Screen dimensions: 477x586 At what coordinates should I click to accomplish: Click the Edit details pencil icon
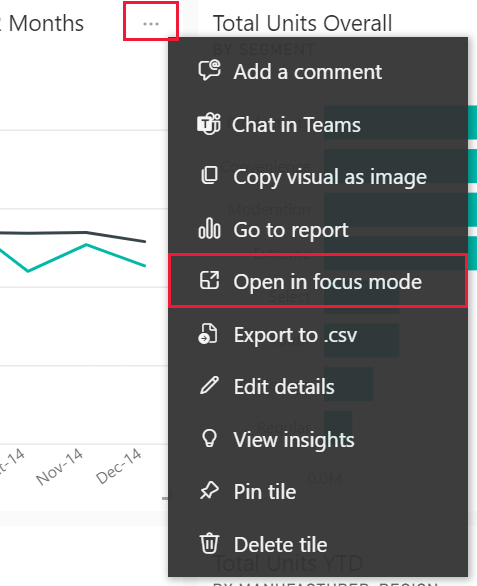[209, 385]
